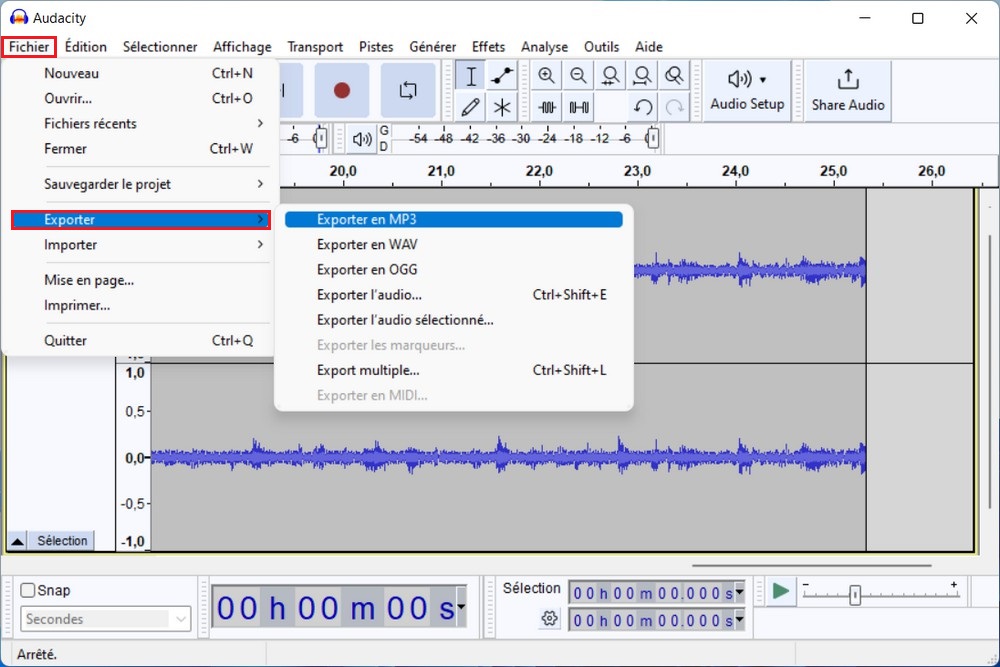Expand the Importer submenu
1000x667 pixels.
pyautogui.click(x=142, y=244)
